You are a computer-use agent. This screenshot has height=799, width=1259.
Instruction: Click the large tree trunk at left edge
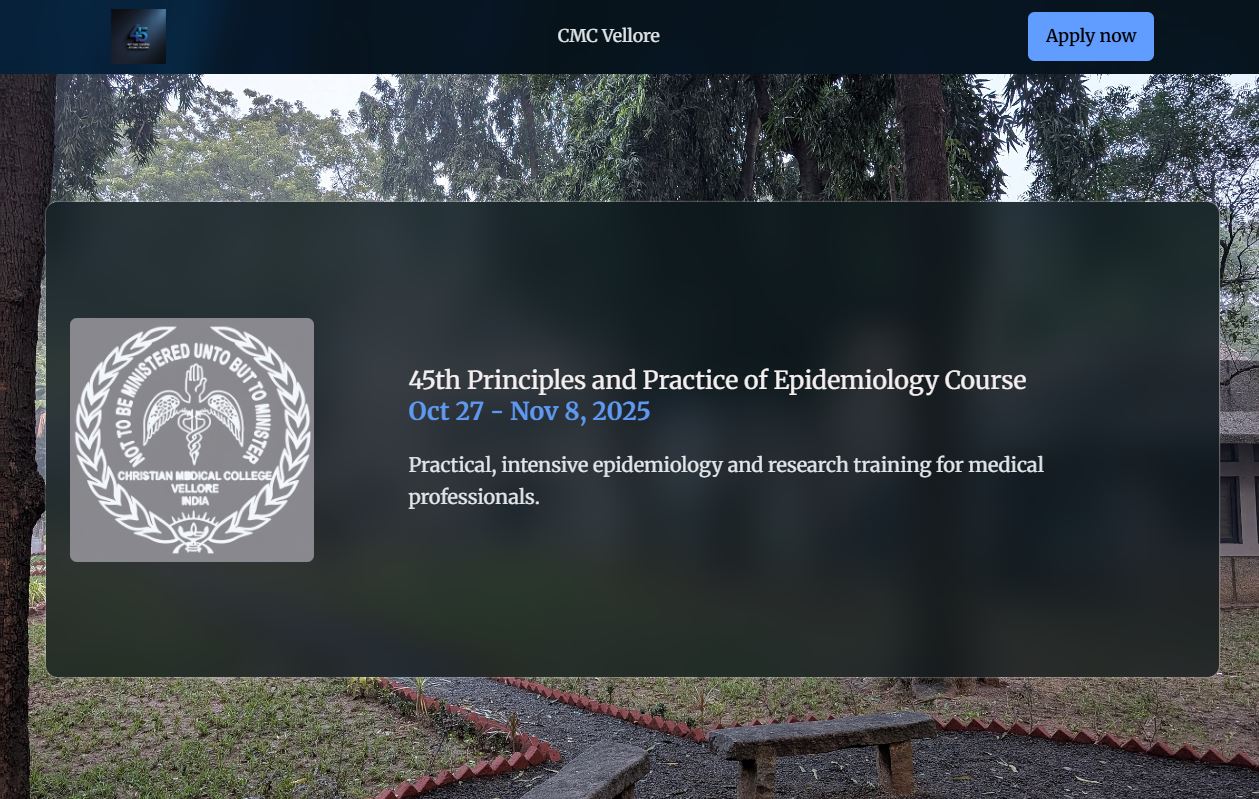pos(22,436)
